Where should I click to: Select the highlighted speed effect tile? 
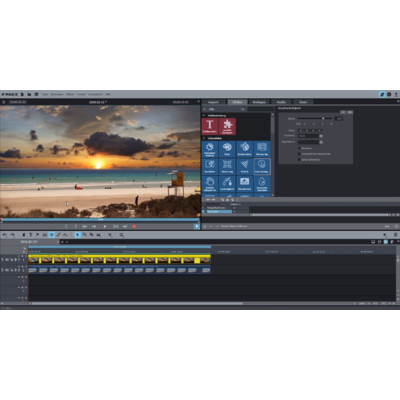pos(262,166)
